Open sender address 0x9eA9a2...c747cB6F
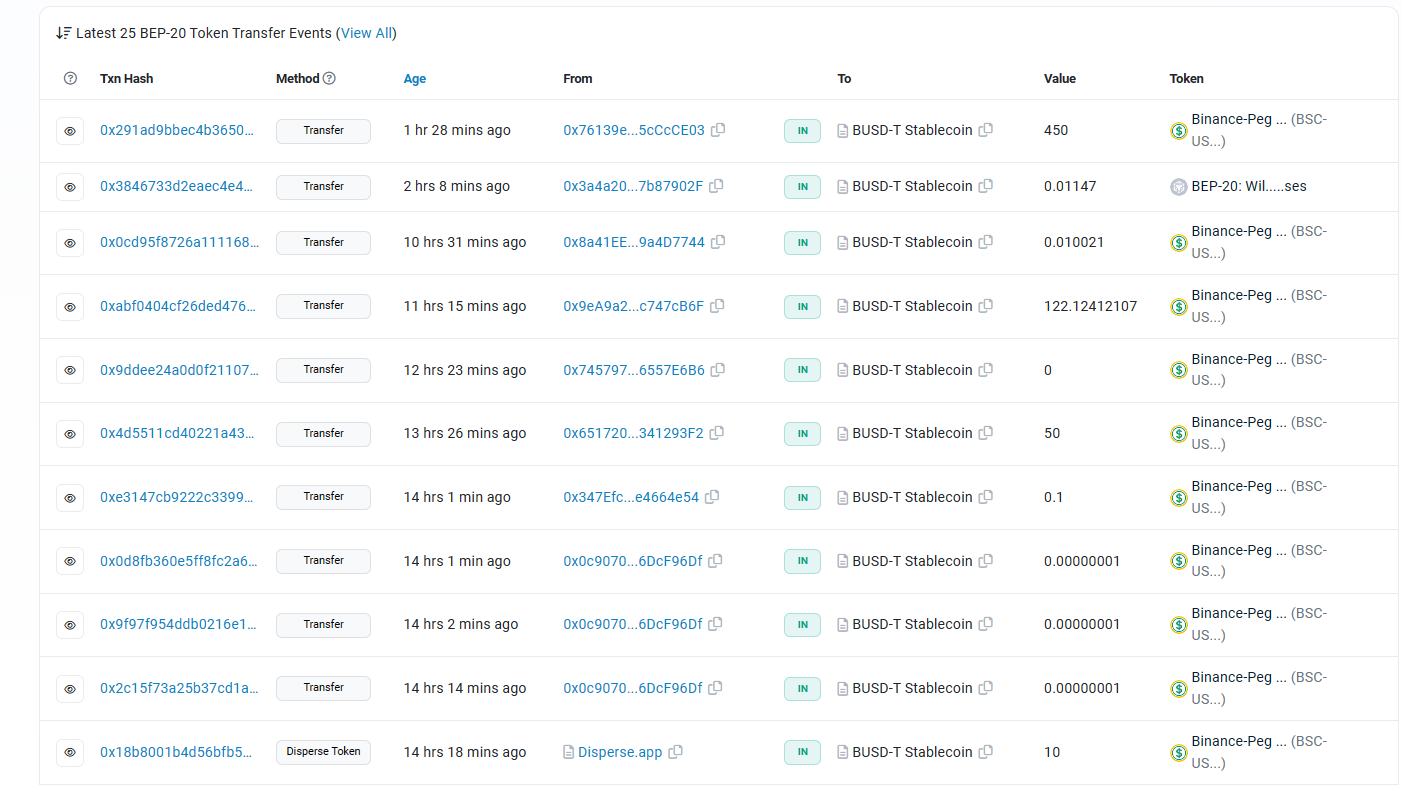 (x=633, y=306)
